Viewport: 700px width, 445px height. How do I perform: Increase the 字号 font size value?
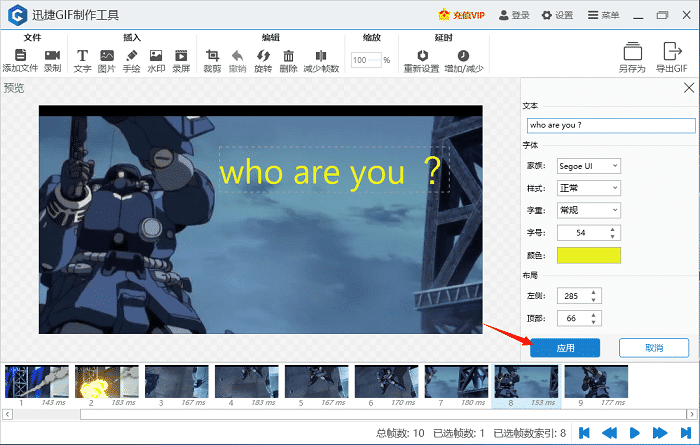tap(612, 229)
